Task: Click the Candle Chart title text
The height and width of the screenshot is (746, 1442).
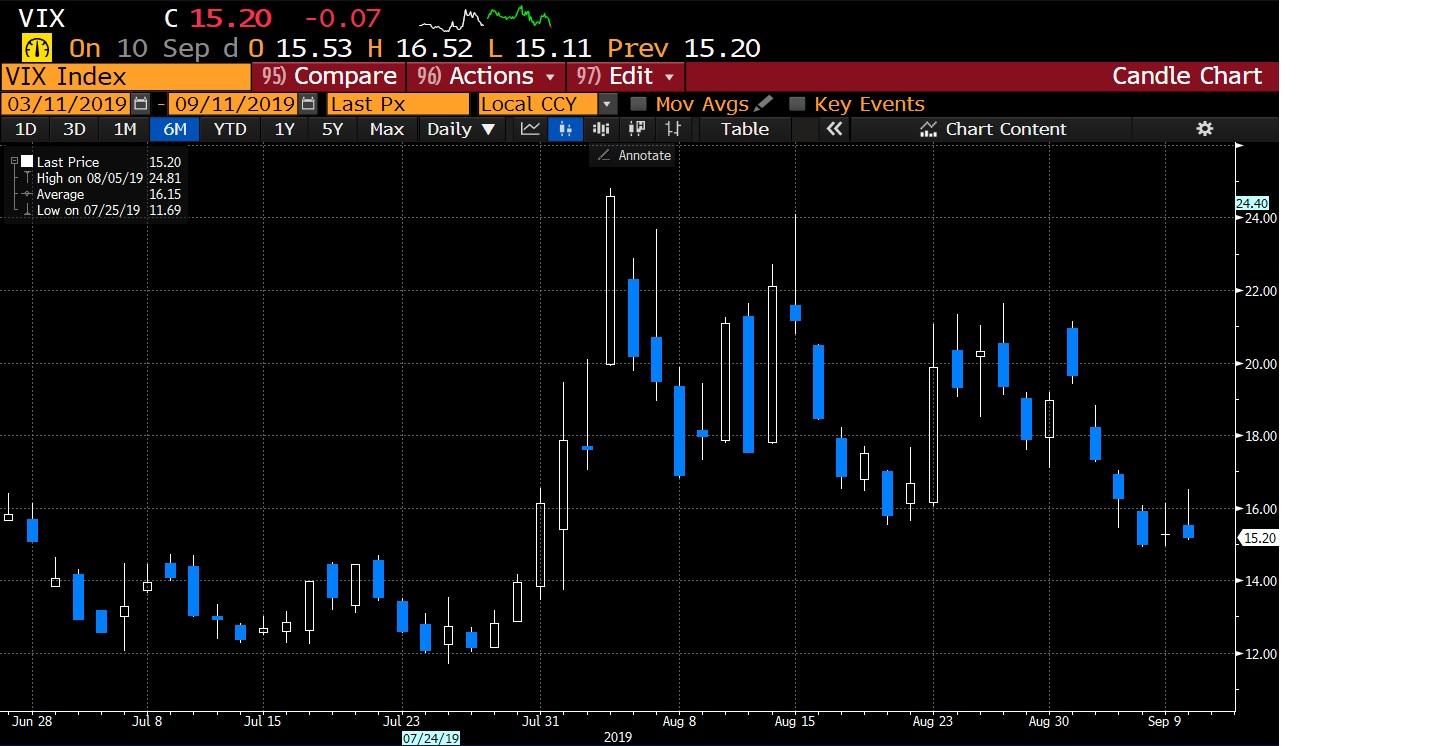Action: [x=1187, y=76]
